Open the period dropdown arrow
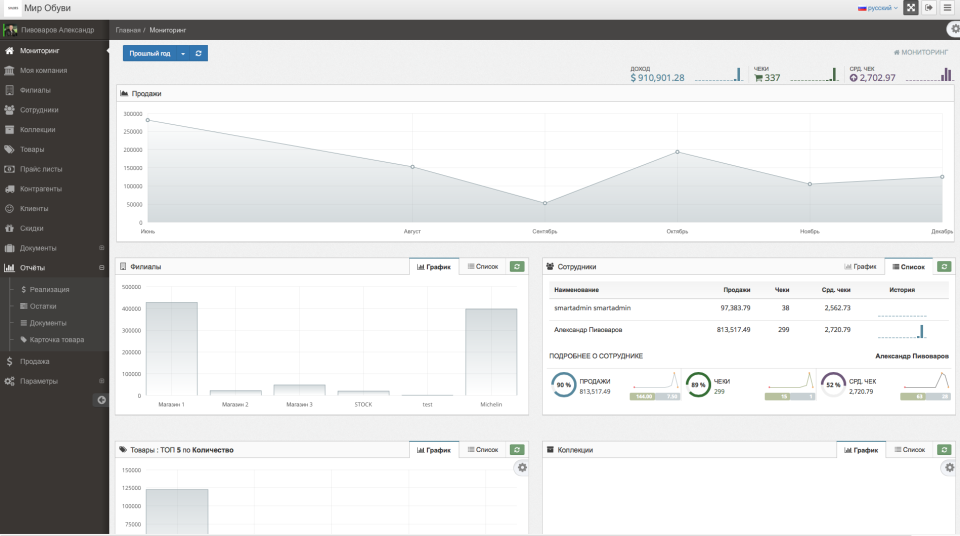Image resolution: width=960 pixels, height=536 pixels. coord(183,53)
